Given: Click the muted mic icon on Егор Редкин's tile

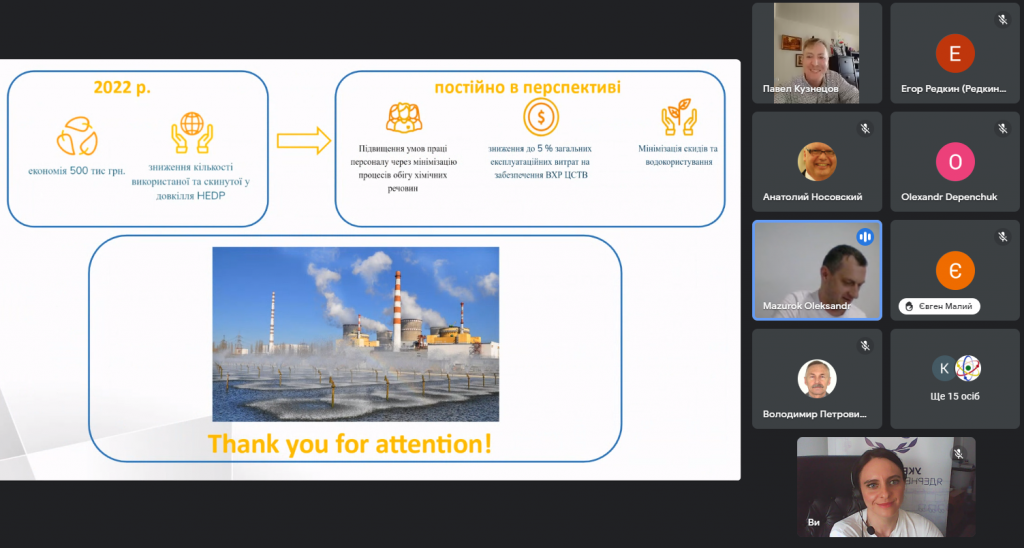Looking at the screenshot, I should click(x=1002, y=20).
